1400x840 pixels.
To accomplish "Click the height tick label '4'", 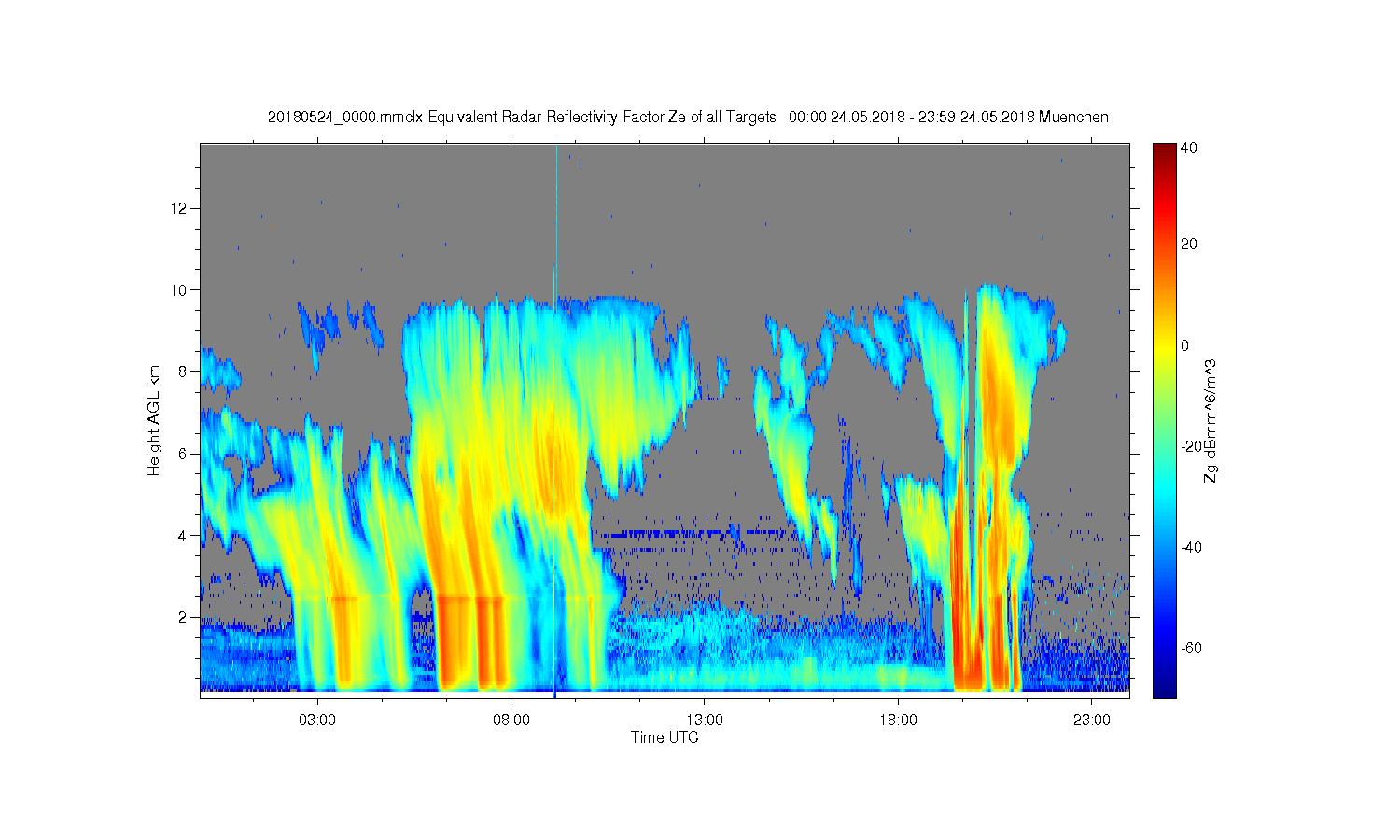I will (183, 536).
